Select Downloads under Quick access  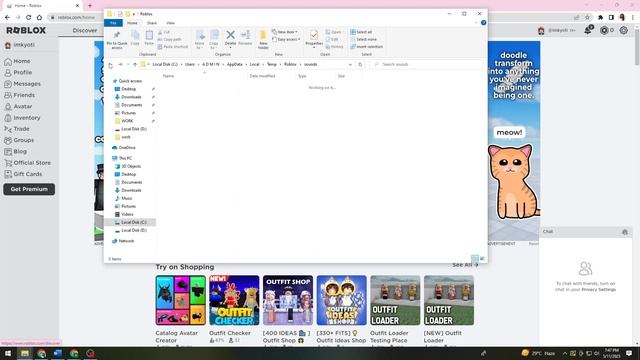[x=131, y=97]
